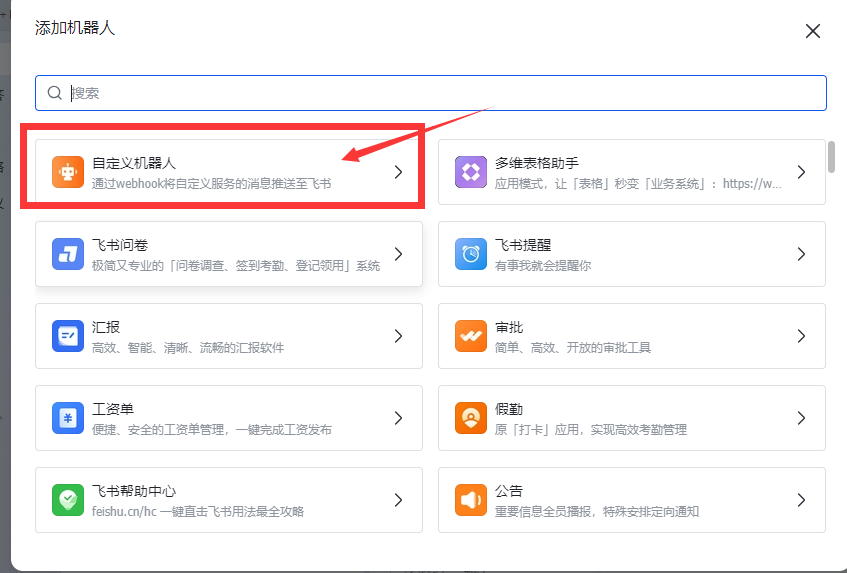The width and height of the screenshot is (847, 573).
Task: Select the 飞书问卷 title text
Action: click(x=120, y=245)
